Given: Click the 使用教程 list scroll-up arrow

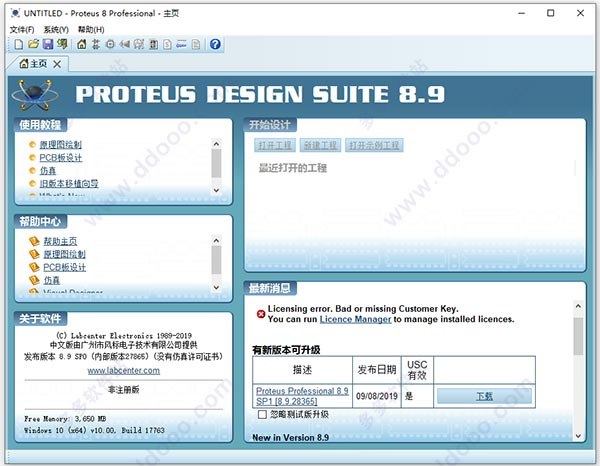Looking at the screenshot, I should point(216,144).
